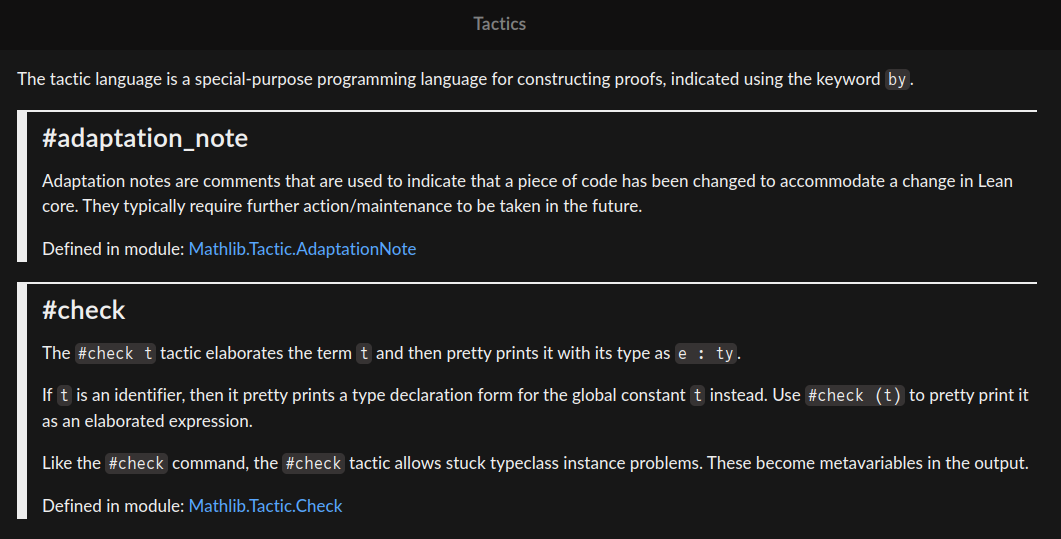Click the "t" code after the word "If"

point(64,395)
